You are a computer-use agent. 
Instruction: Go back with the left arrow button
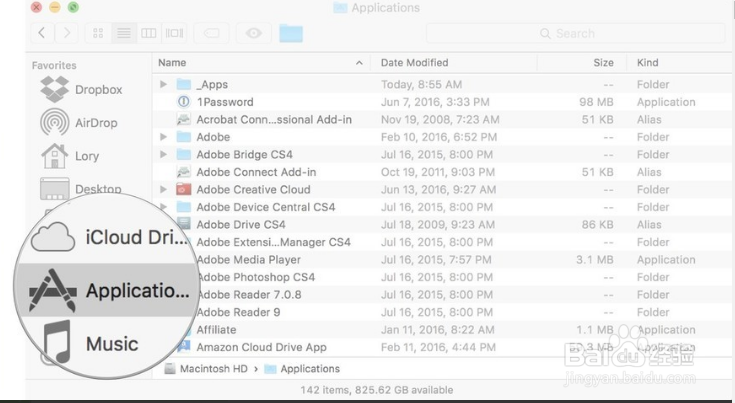click(42, 33)
